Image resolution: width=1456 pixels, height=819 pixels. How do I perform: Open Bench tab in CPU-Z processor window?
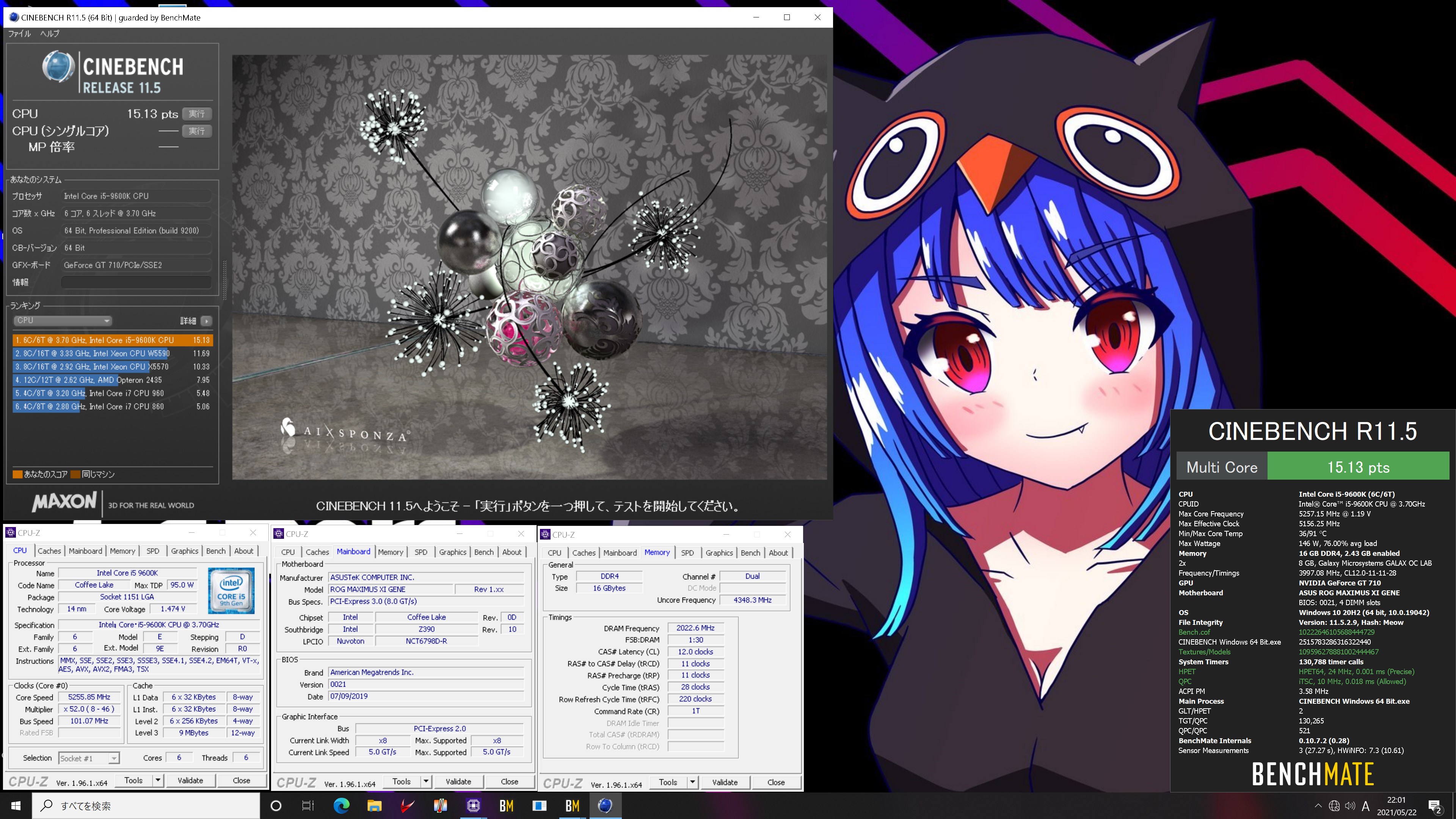215,551
